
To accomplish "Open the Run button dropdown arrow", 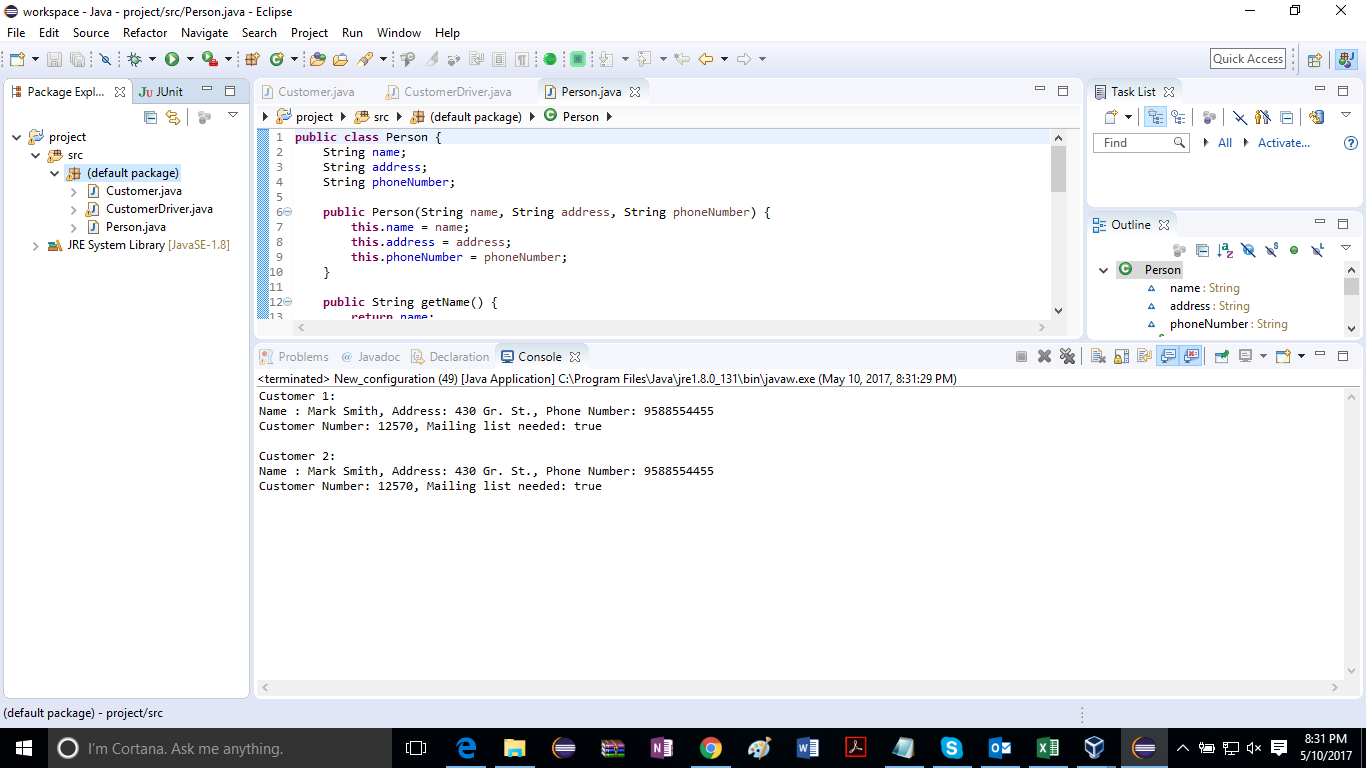I will click(190, 58).
